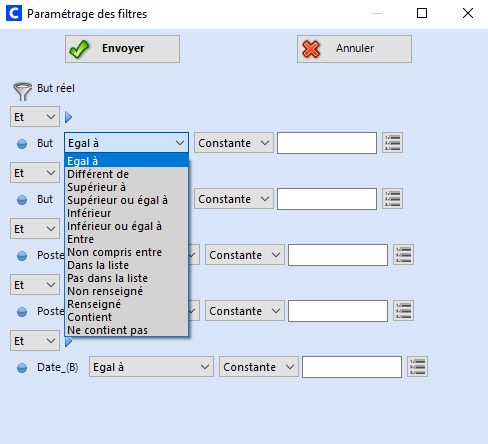Open Constante dropdown in Date_(B) row
Image resolution: width=488 pixels, height=444 pixels.
259,367
